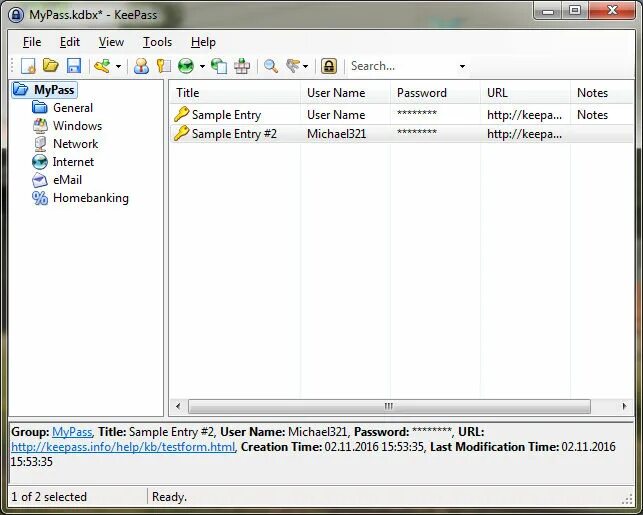
Task: Sort entries by Password column header
Action: (x=435, y=93)
